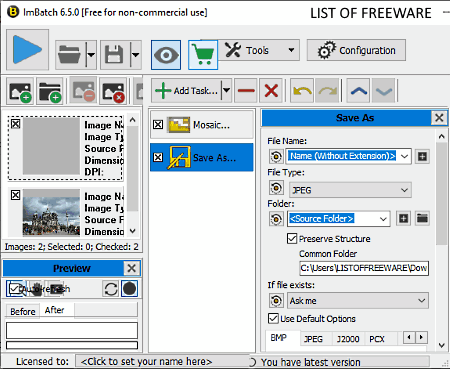Click the black circle preview button
This screenshot has width=450, height=369.
coord(129,289)
